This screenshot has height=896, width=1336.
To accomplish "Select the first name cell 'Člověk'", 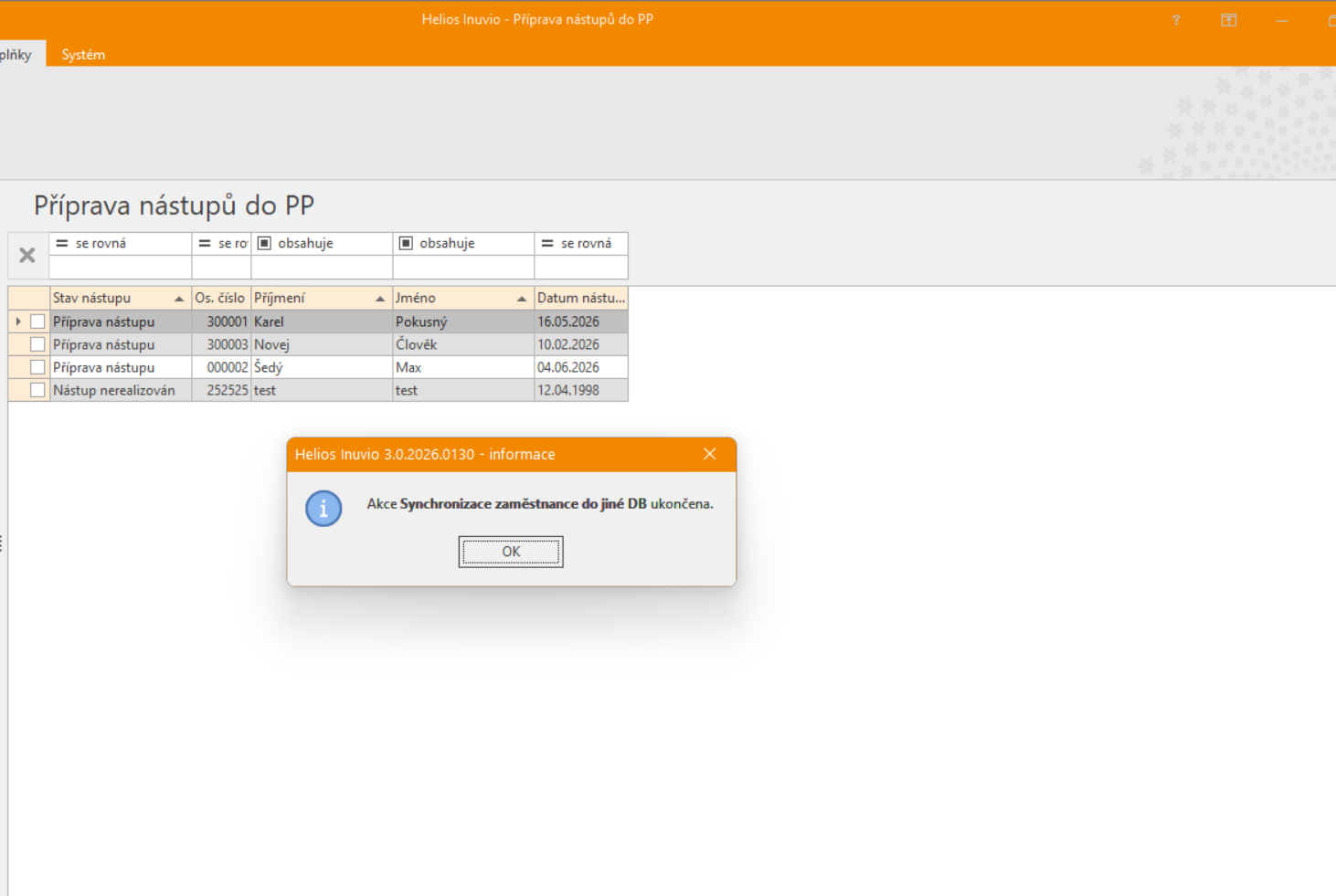I will [463, 344].
